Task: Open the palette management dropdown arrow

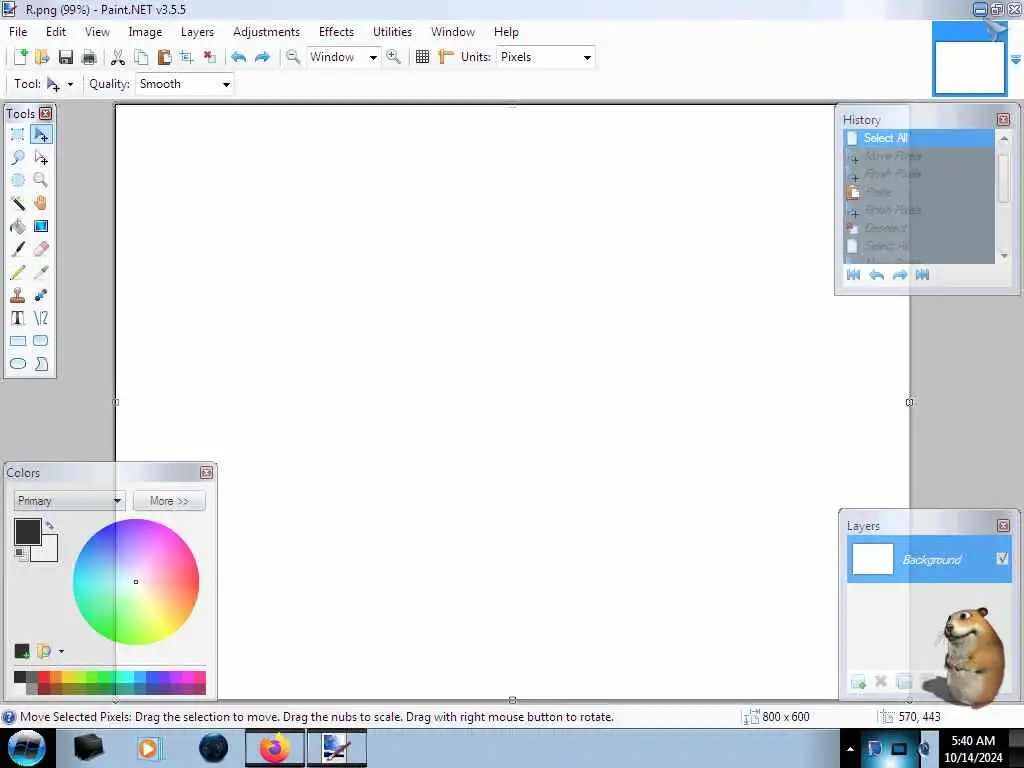Action: [x=61, y=651]
